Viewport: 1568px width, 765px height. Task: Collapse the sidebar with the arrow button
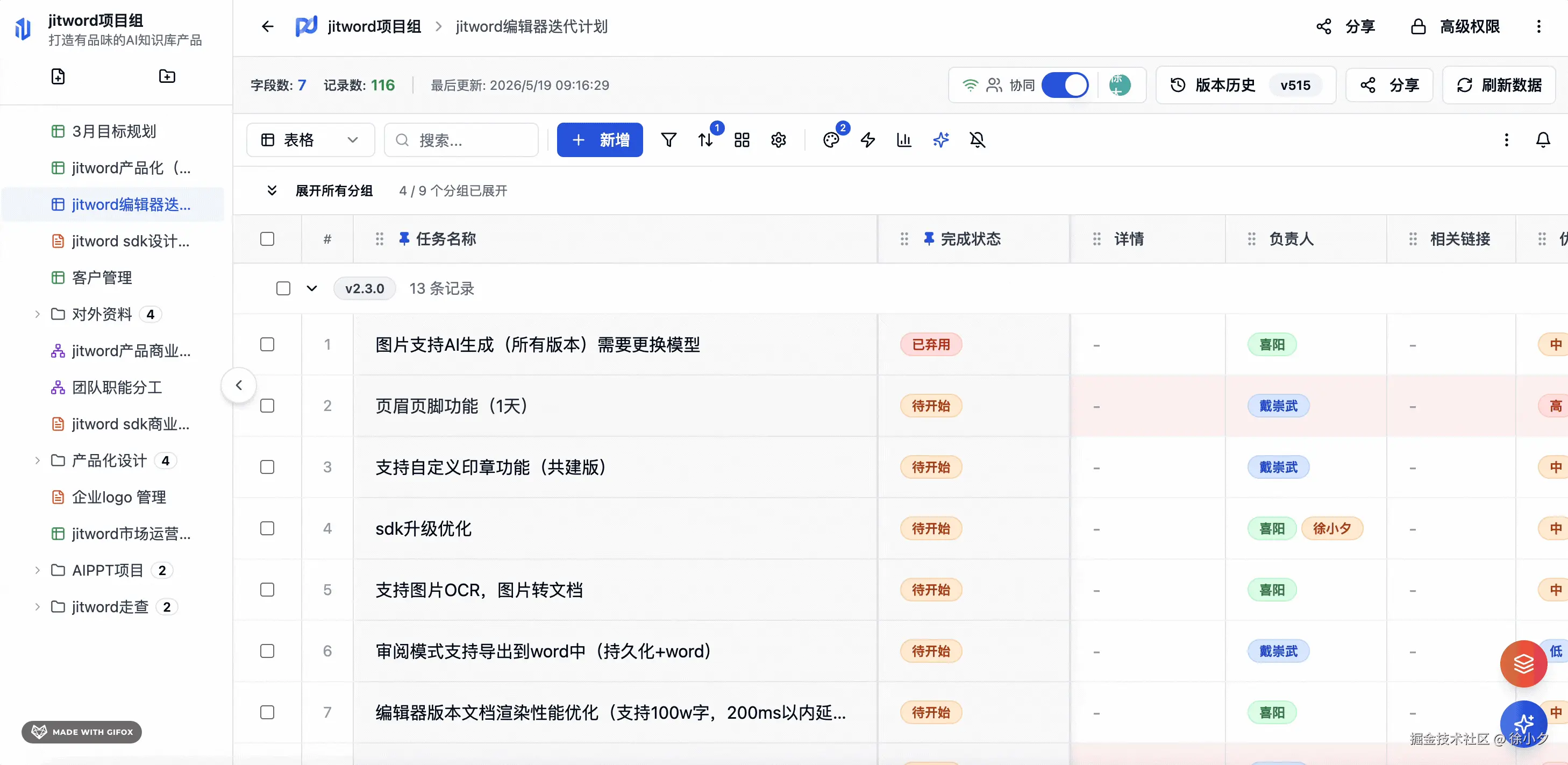pyautogui.click(x=239, y=385)
